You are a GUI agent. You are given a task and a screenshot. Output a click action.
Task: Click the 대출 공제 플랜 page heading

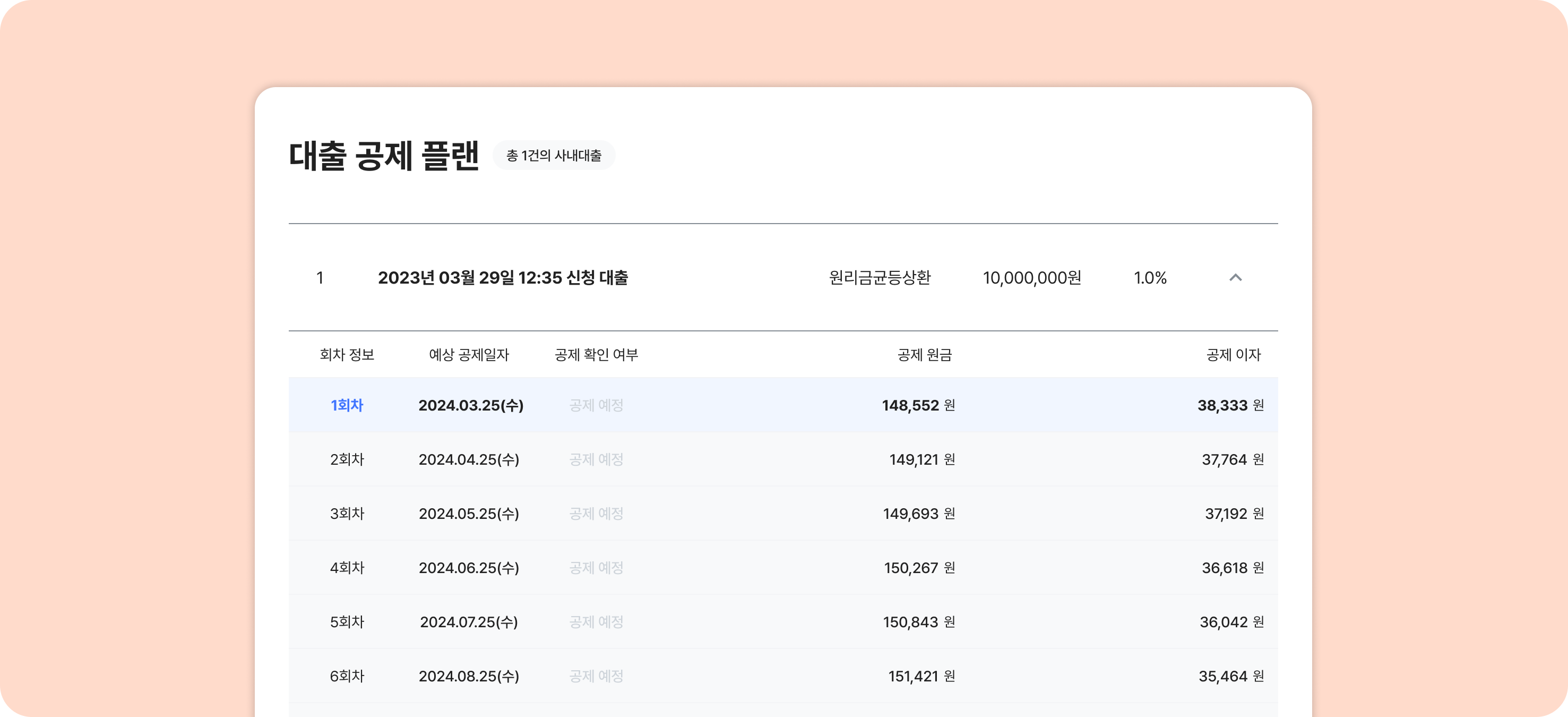tap(384, 155)
